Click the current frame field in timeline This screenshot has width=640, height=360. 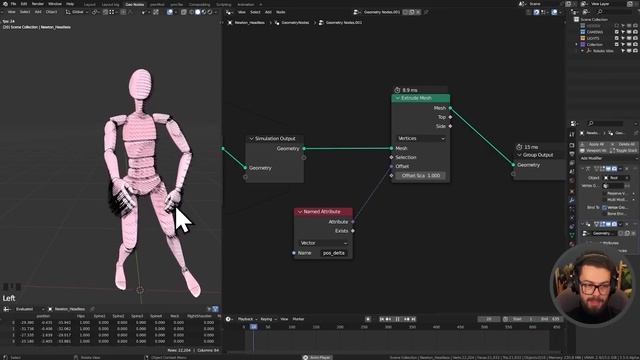point(489,319)
